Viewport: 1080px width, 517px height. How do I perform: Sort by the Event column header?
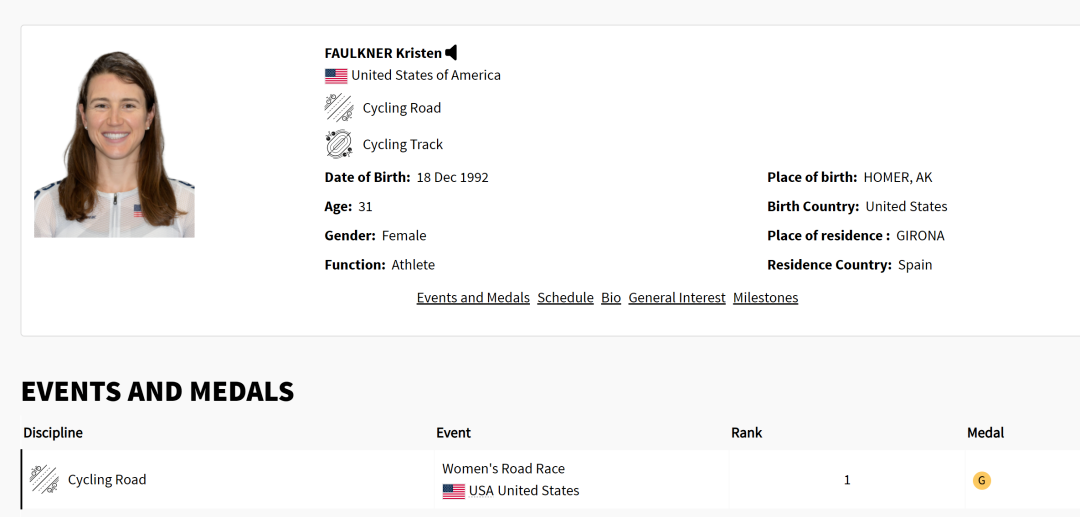[454, 433]
